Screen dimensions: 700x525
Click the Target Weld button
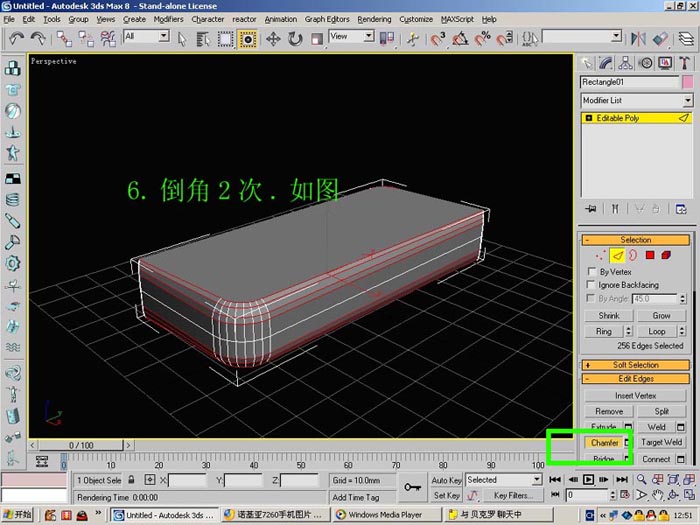(662, 442)
